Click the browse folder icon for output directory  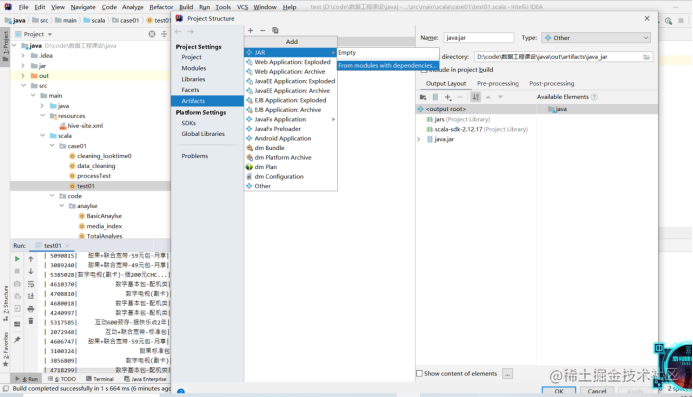click(x=646, y=57)
